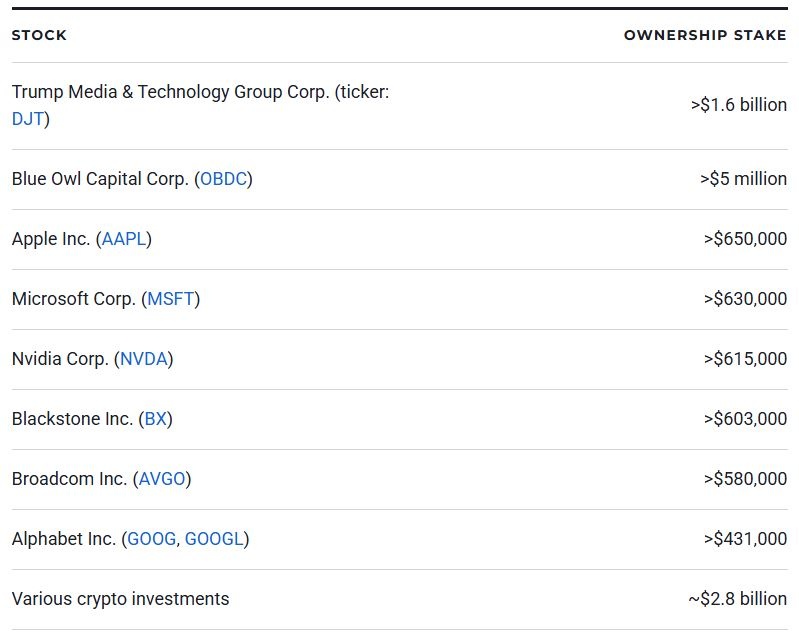Click the Trump Media & Technology Group name
799x637 pixels.
pyautogui.click(x=170, y=92)
